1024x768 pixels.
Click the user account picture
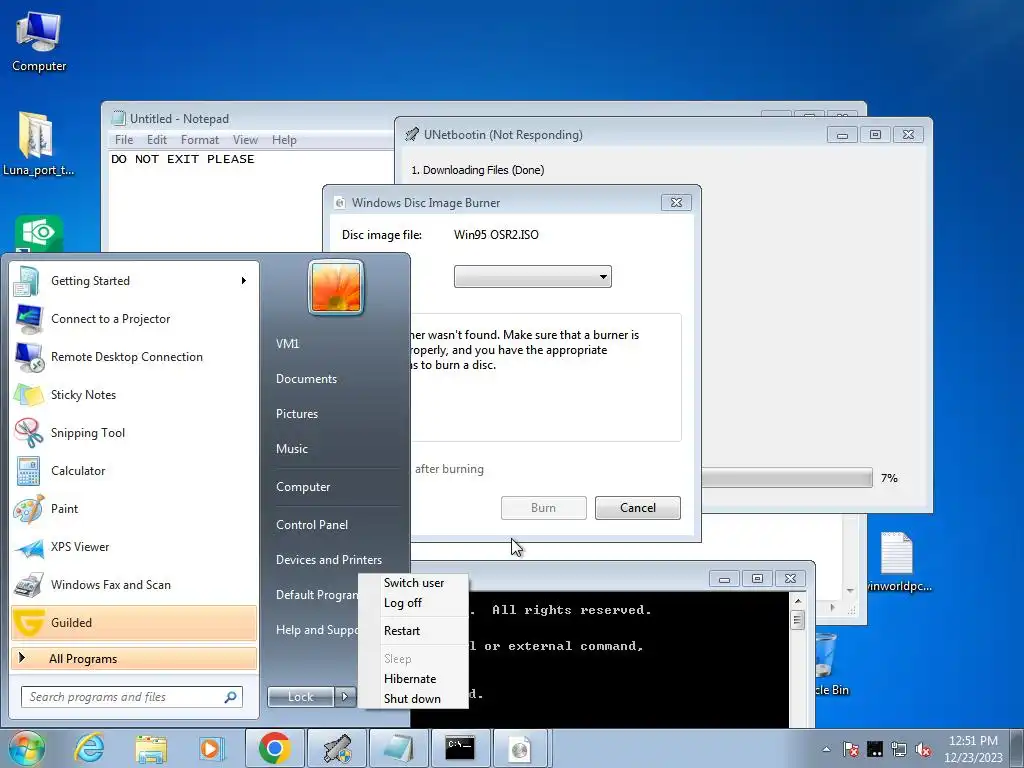[x=336, y=287]
